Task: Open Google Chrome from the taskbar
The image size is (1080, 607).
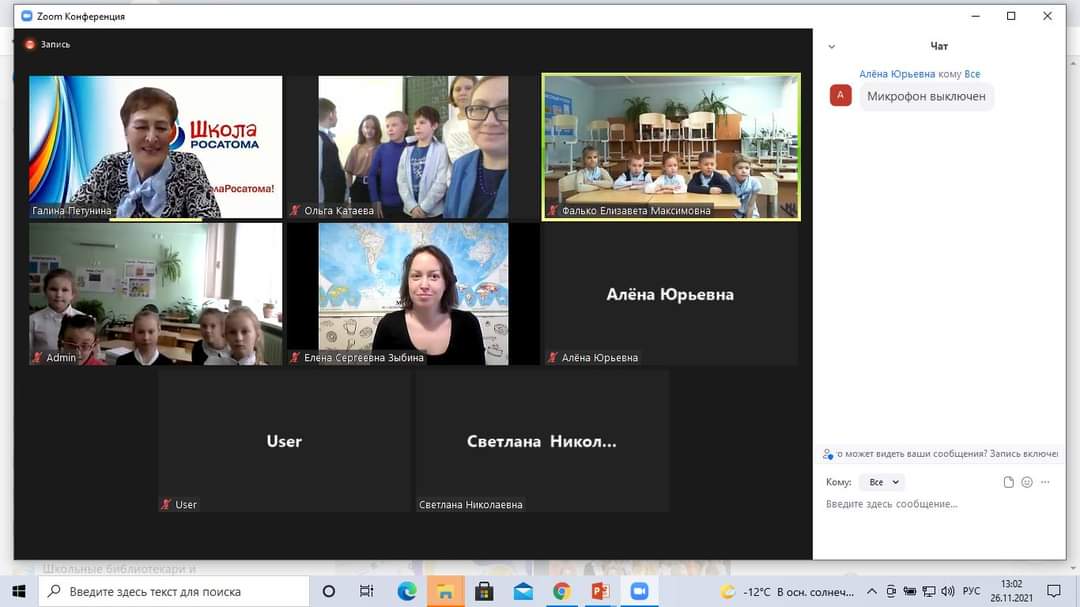Action: click(561, 591)
